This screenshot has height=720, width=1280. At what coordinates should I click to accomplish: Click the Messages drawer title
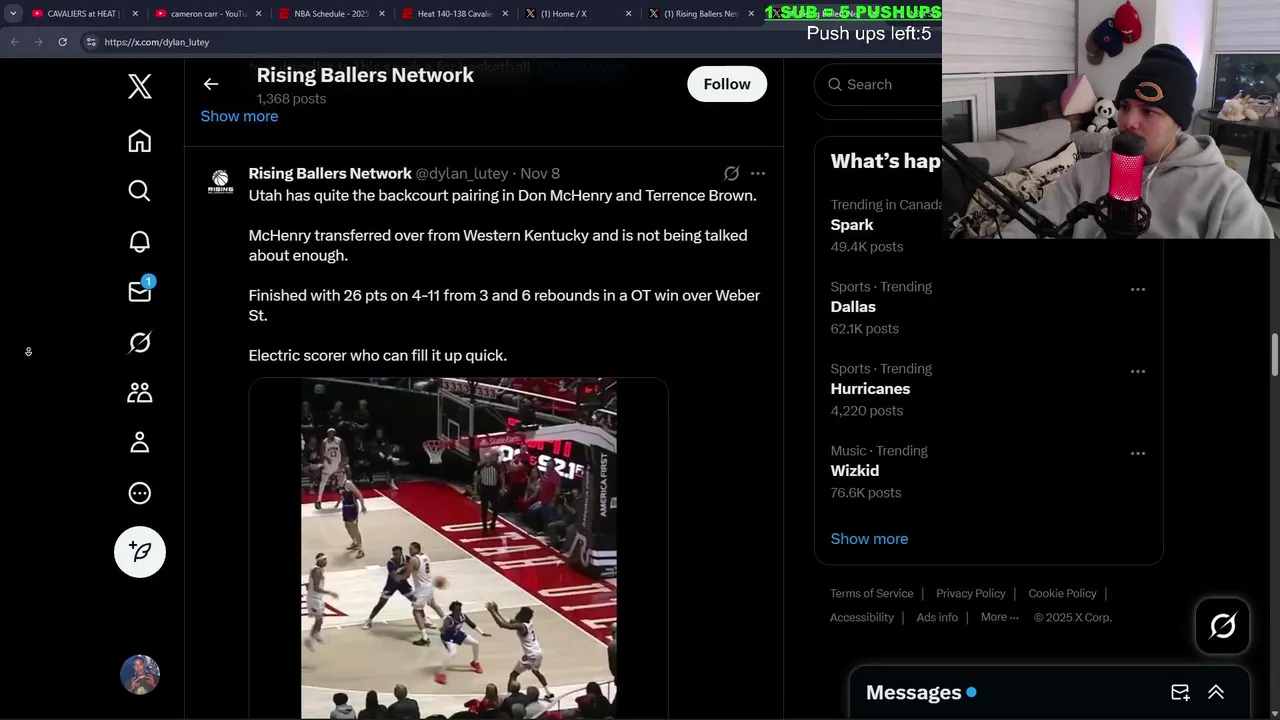914,692
